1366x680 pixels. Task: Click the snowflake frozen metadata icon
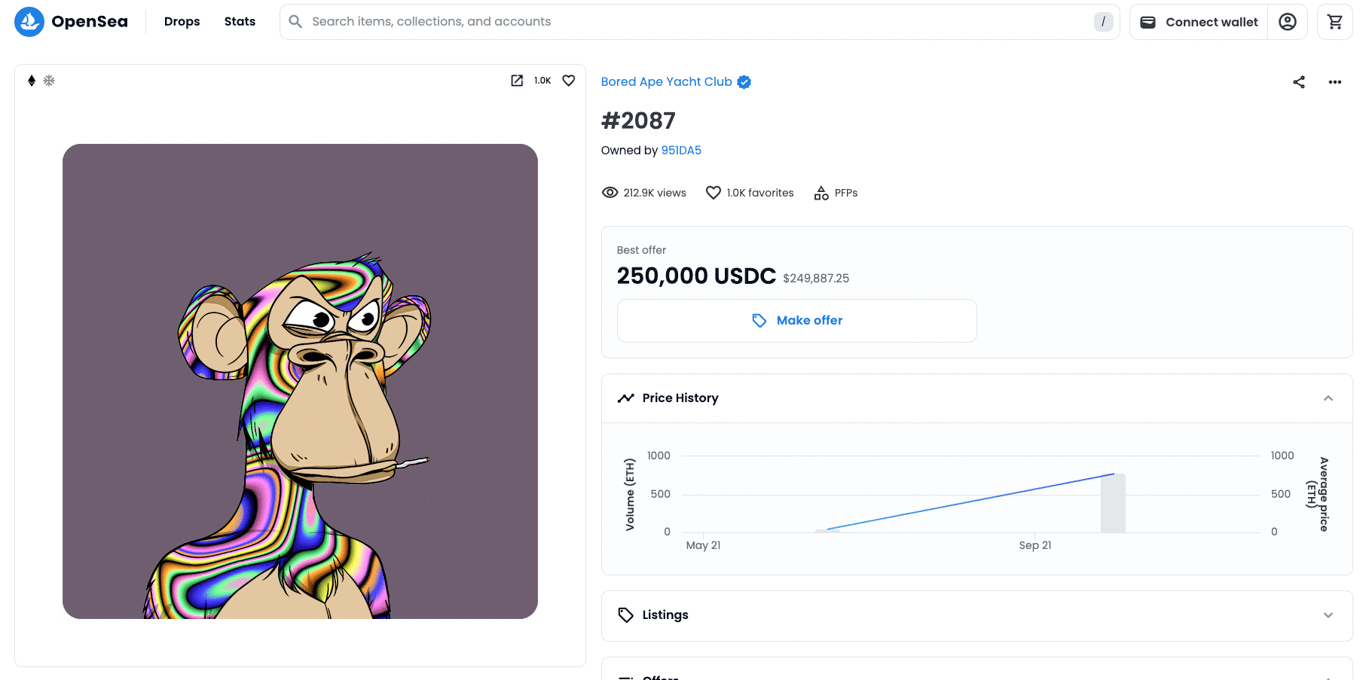(x=49, y=81)
